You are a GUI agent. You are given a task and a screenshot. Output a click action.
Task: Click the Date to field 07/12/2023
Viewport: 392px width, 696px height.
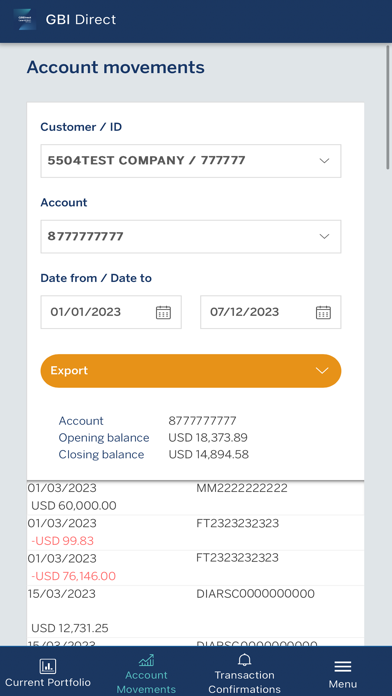tap(271, 312)
